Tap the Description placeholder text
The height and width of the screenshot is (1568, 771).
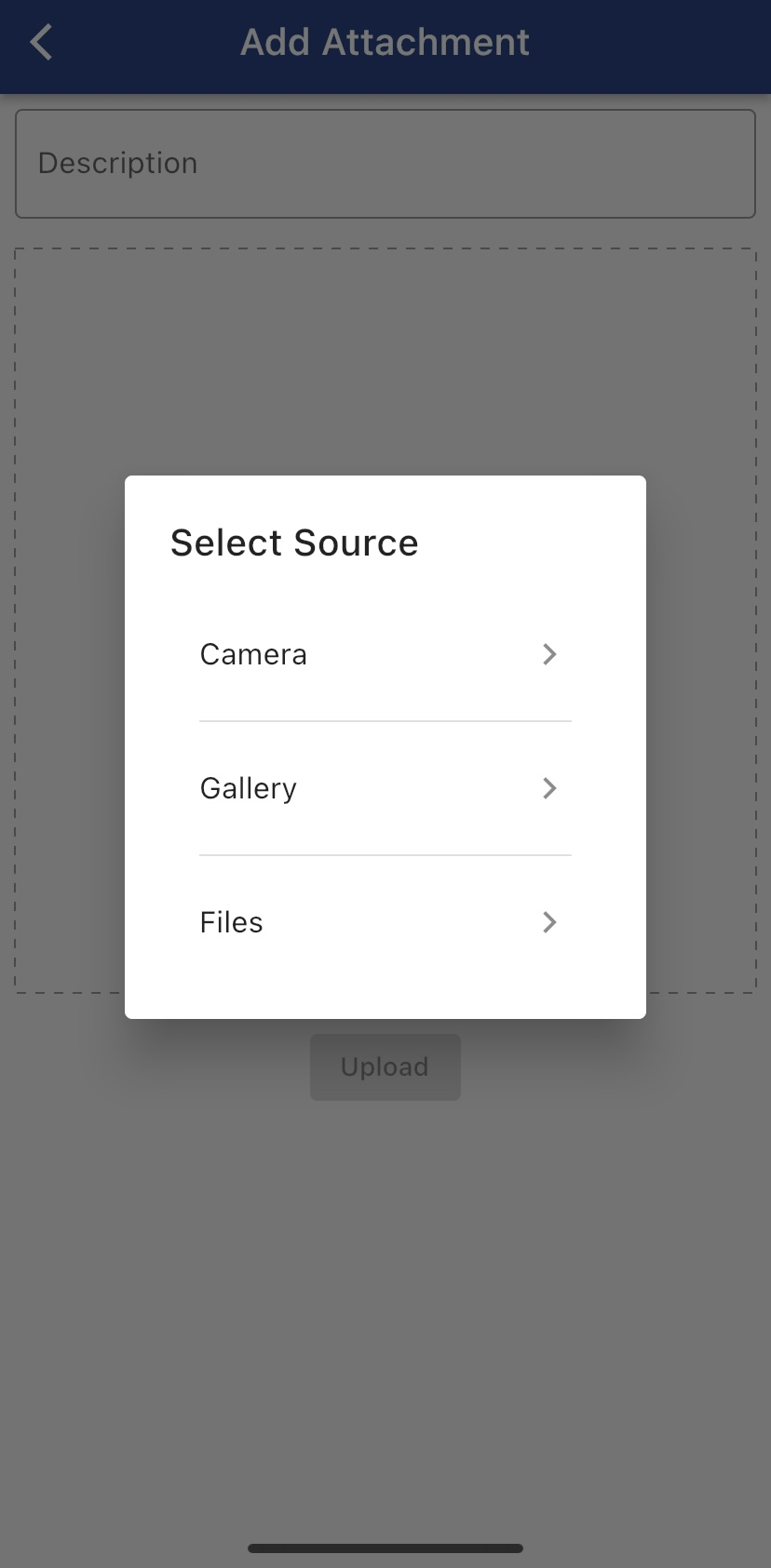point(118,164)
